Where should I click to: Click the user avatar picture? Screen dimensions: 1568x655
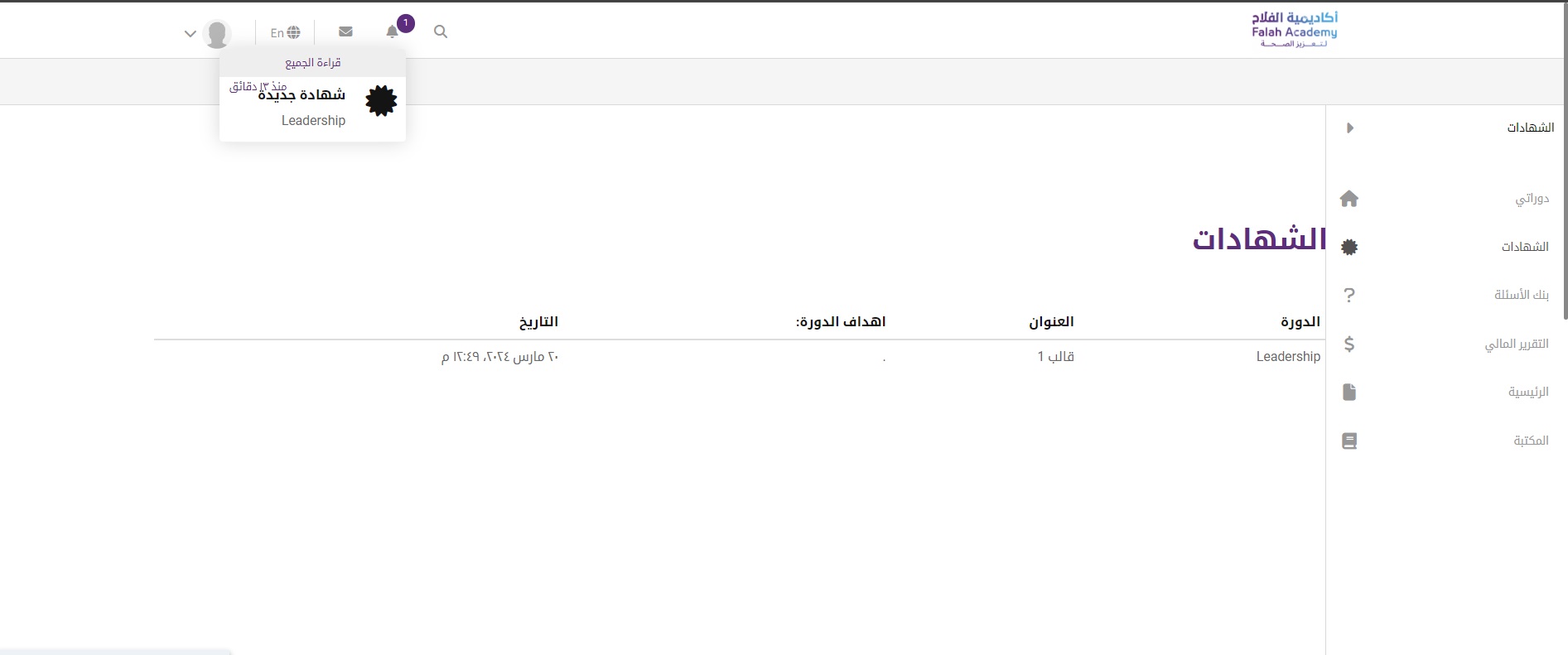(217, 33)
